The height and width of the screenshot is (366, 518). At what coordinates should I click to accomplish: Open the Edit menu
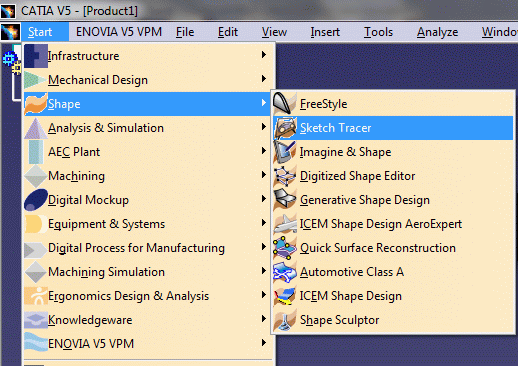click(228, 32)
